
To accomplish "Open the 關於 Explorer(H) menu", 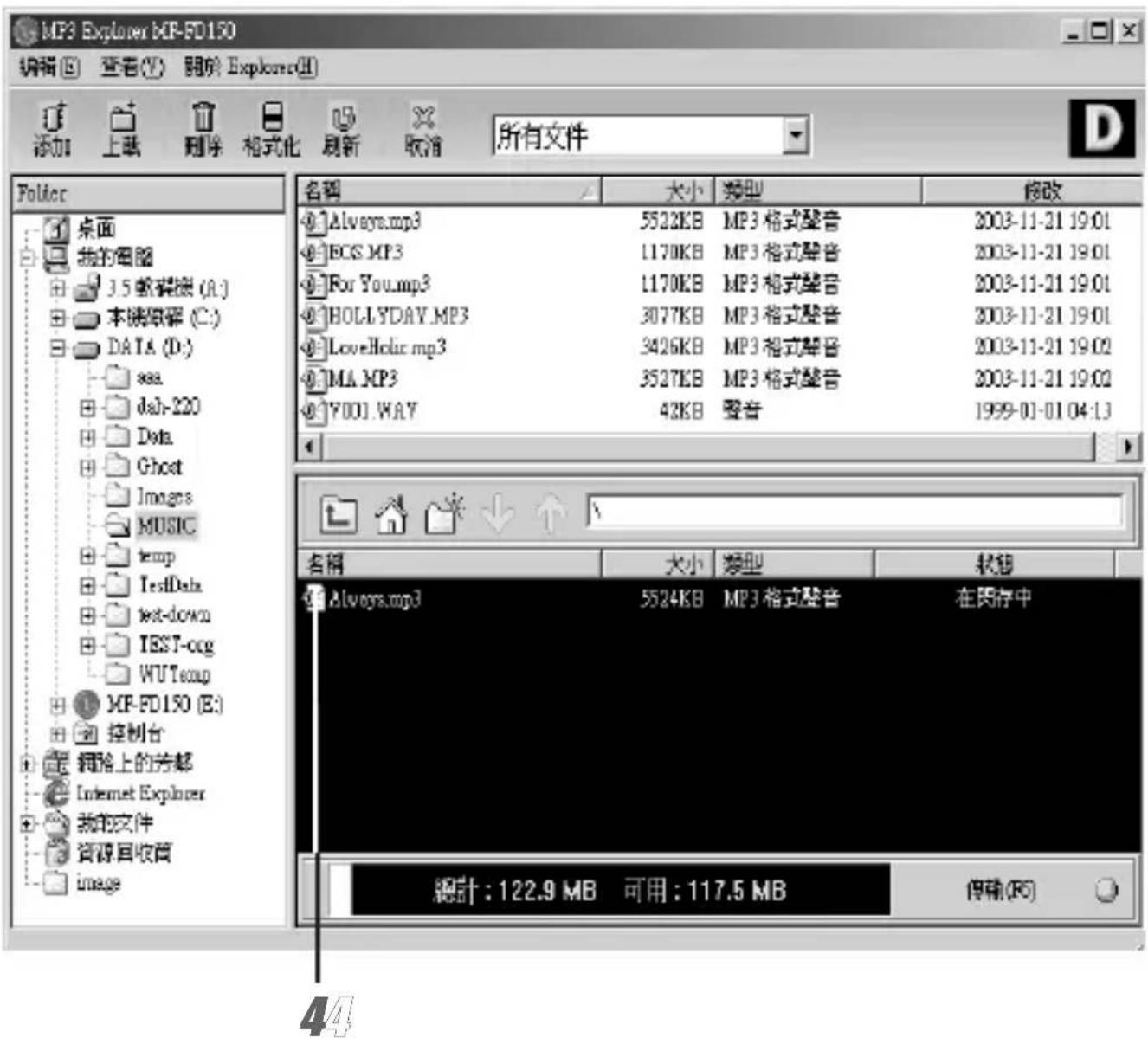I will (x=251, y=68).
